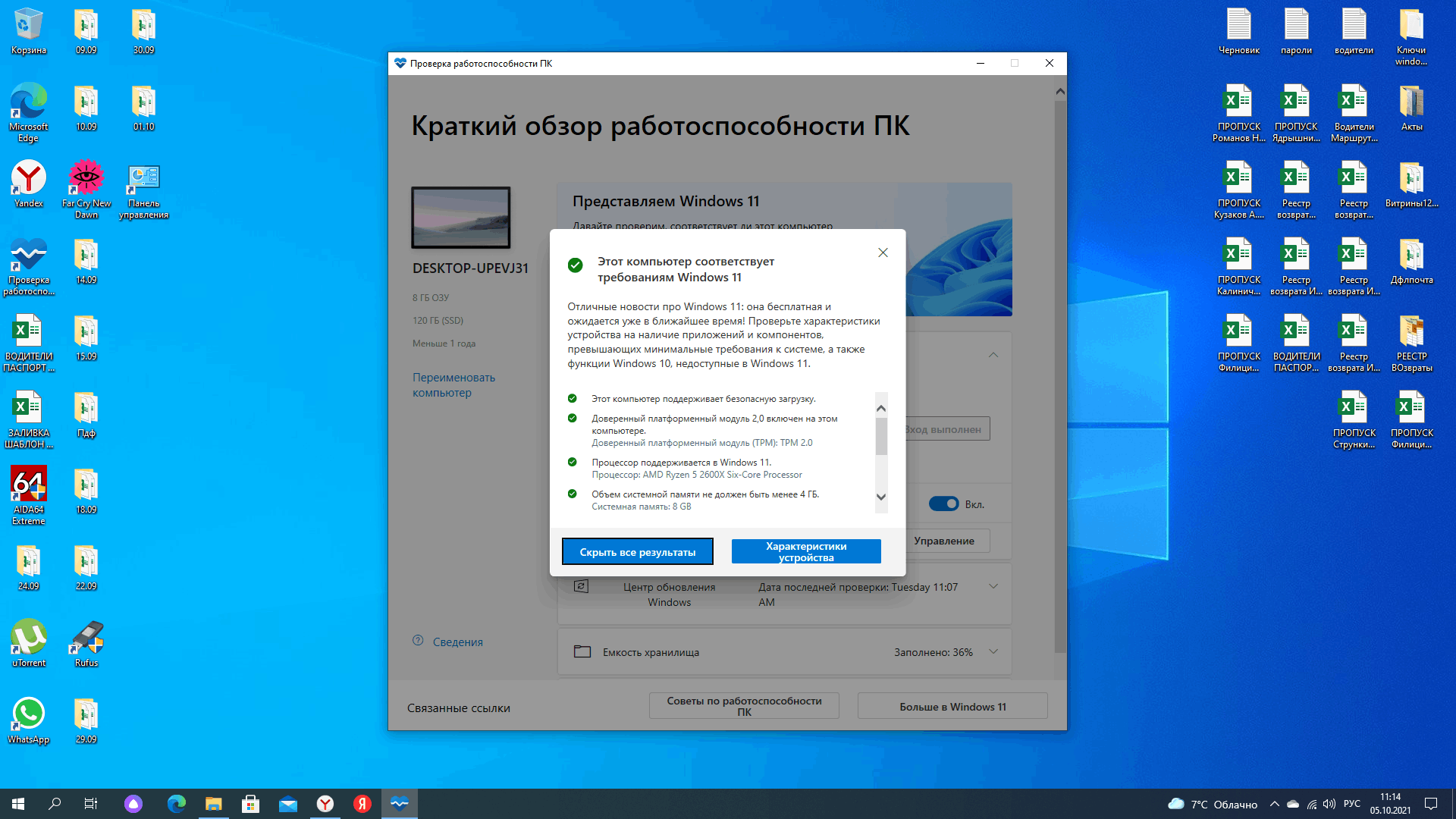Open ПРОПУСК Струнки Excel file
Screen dimensions: 1456x819
(x=1354, y=419)
